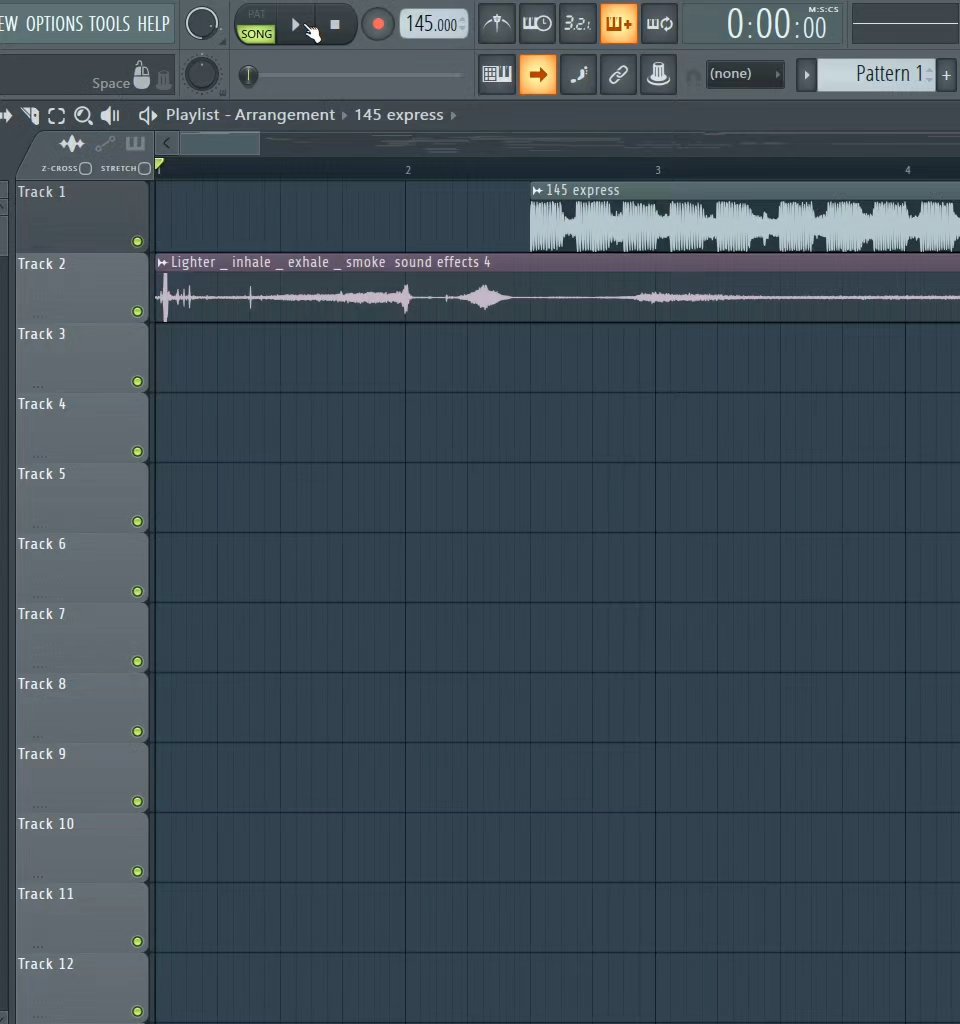Click bar 3 marker on the timeline ruler
This screenshot has height=1024, width=960.
pyautogui.click(x=658, y=170)
